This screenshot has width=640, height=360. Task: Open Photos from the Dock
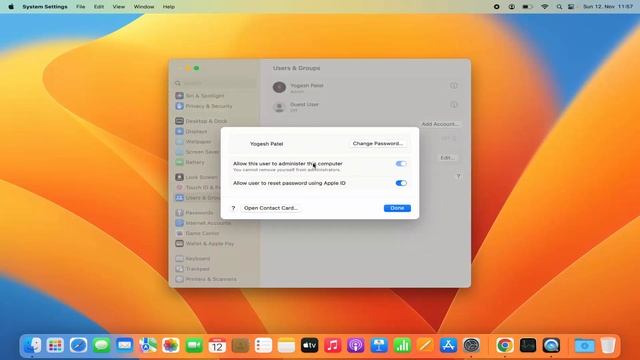tap(171, 345)
